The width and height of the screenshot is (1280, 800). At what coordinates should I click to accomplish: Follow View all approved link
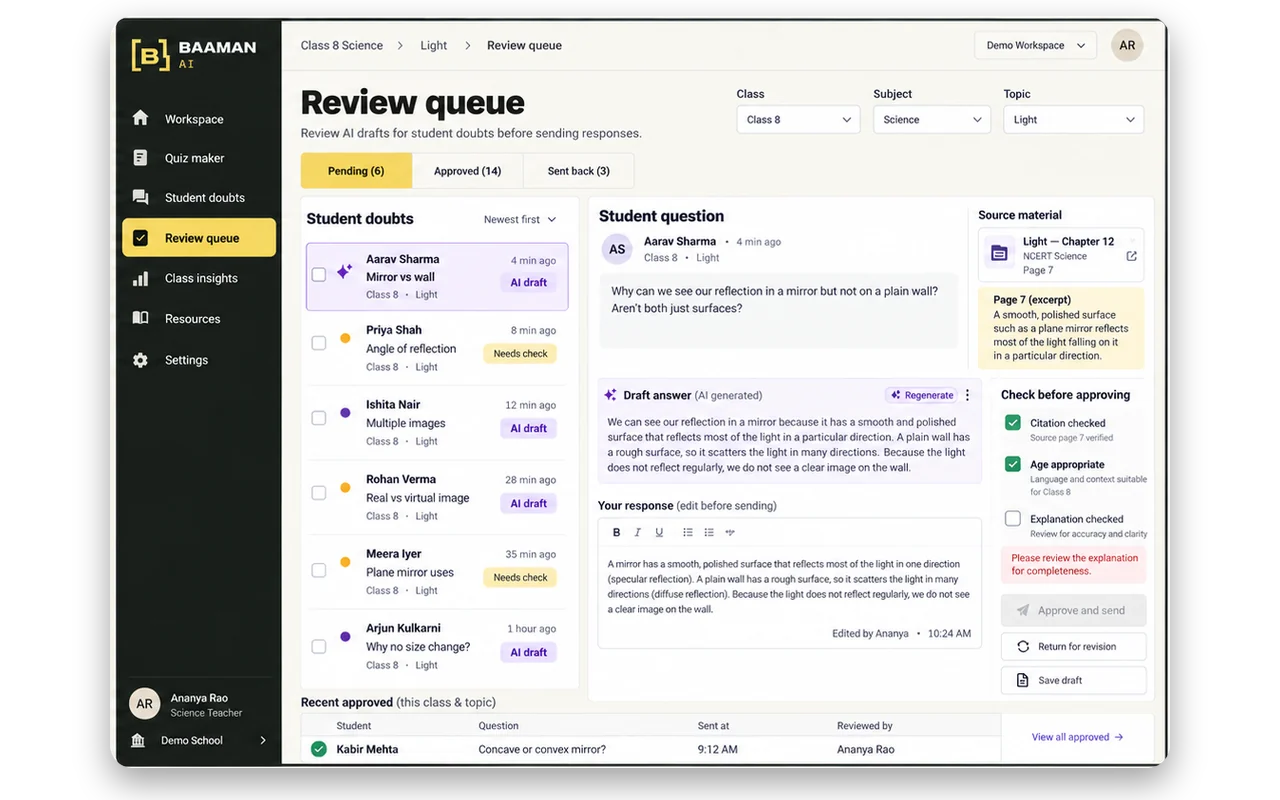point(1077,737)
